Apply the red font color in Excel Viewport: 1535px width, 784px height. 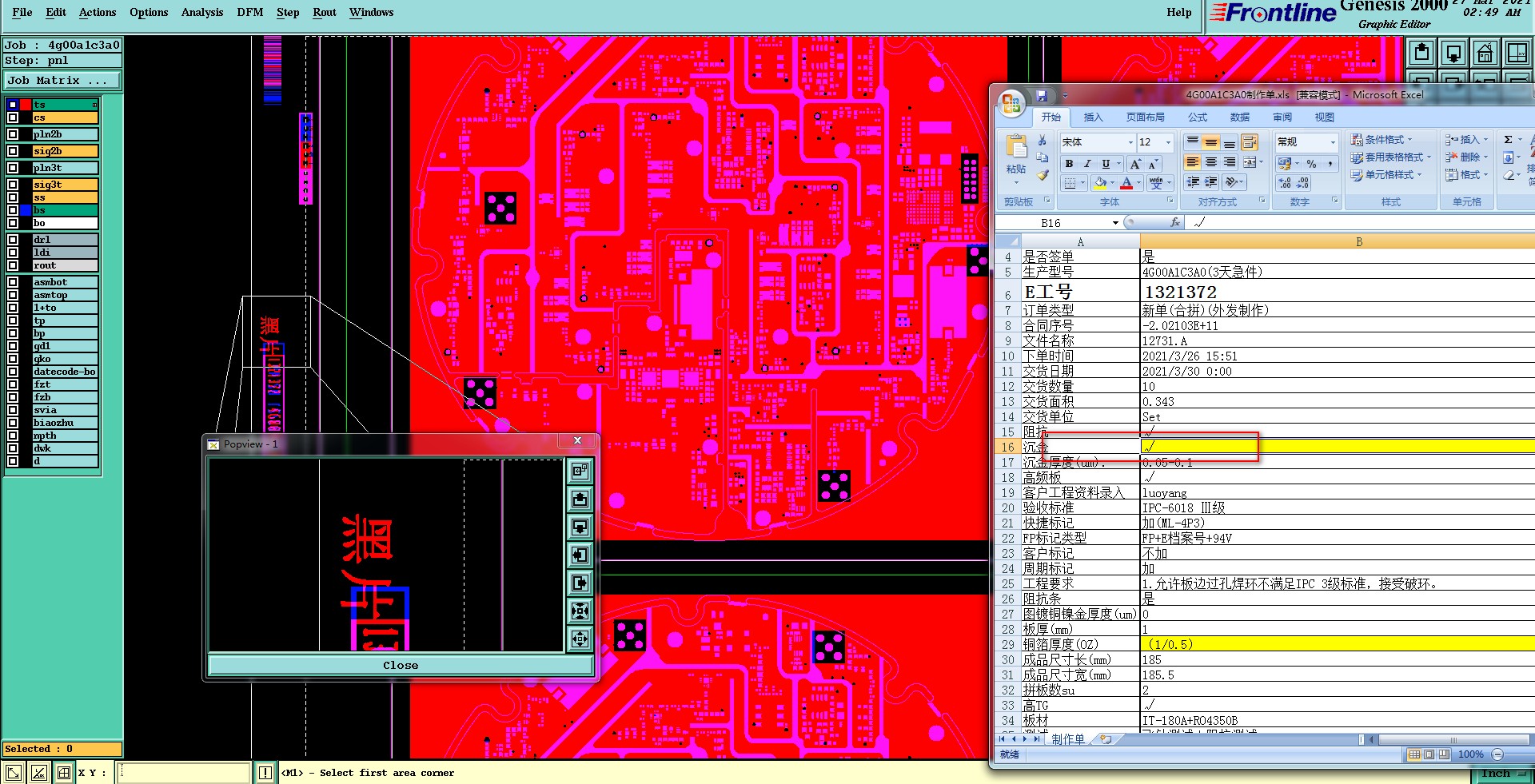[1126, 183]
